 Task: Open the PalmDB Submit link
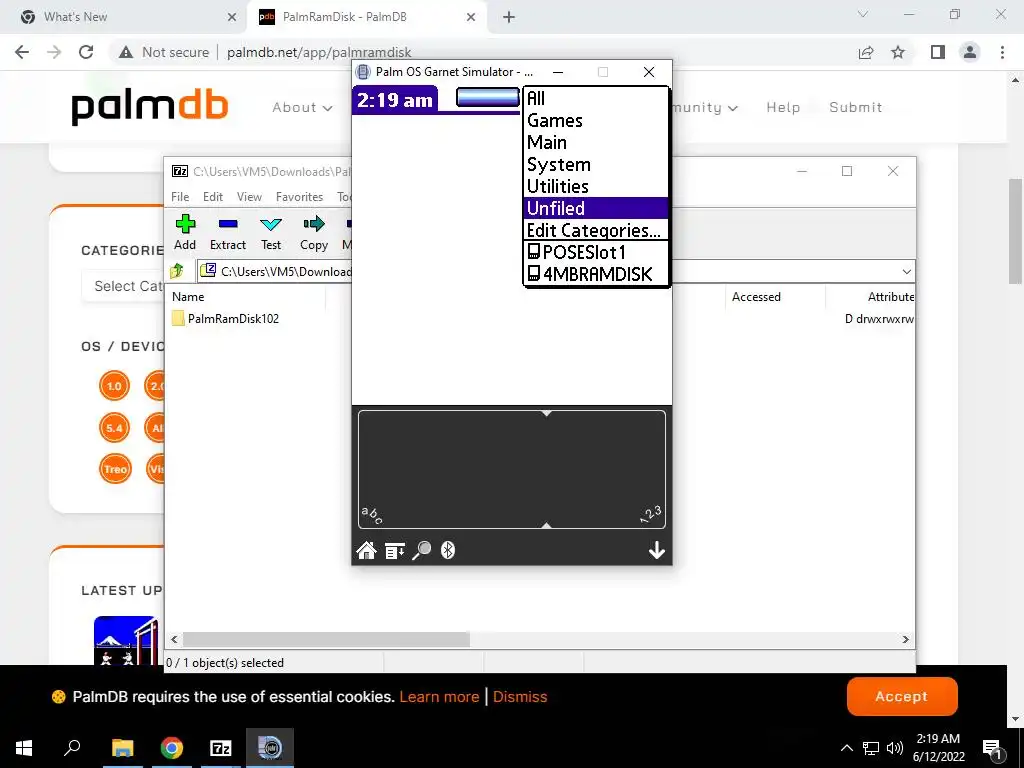click(856, 108)
